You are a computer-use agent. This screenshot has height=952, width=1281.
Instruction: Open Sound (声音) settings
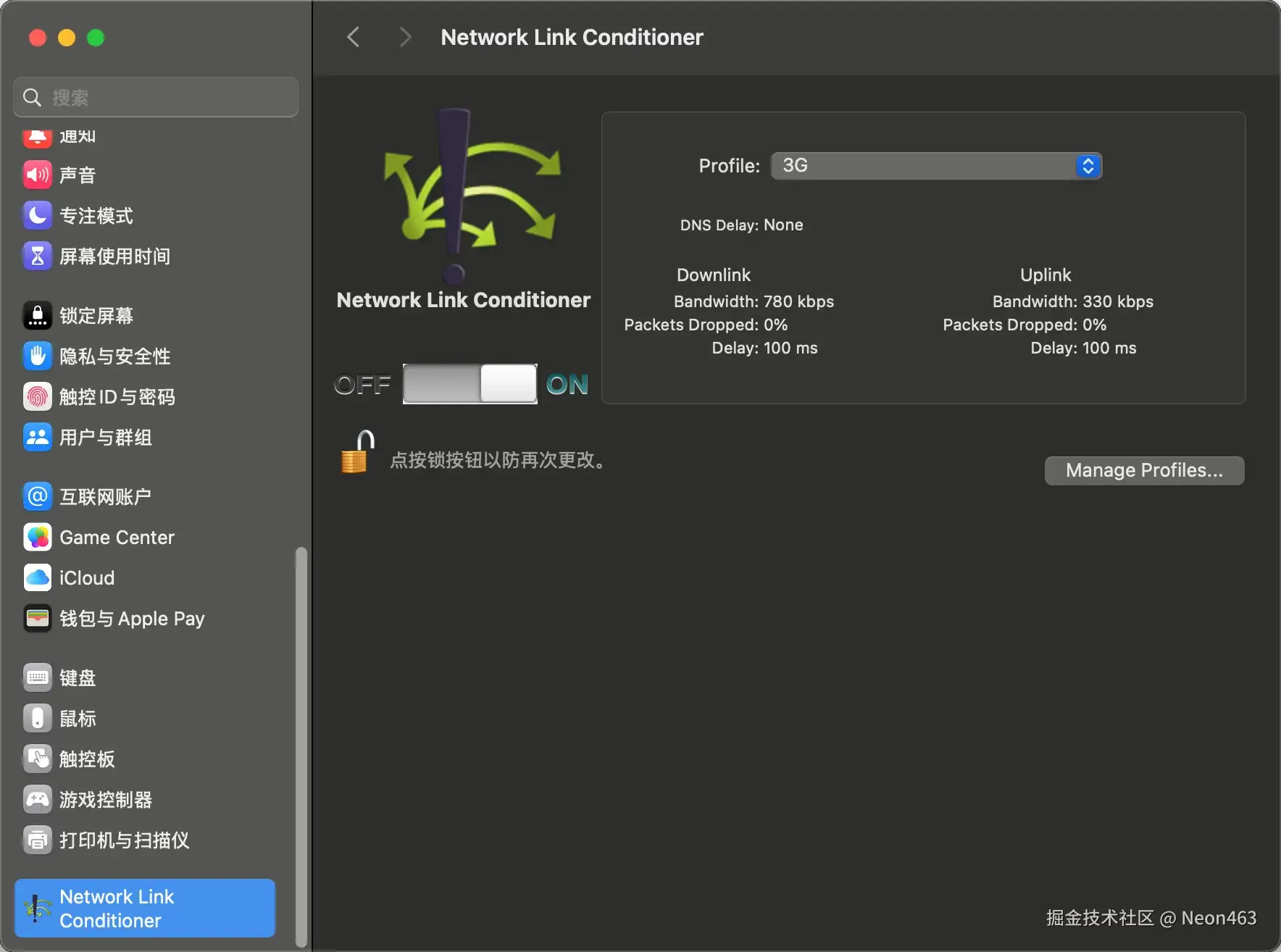[x=145, y=175]
